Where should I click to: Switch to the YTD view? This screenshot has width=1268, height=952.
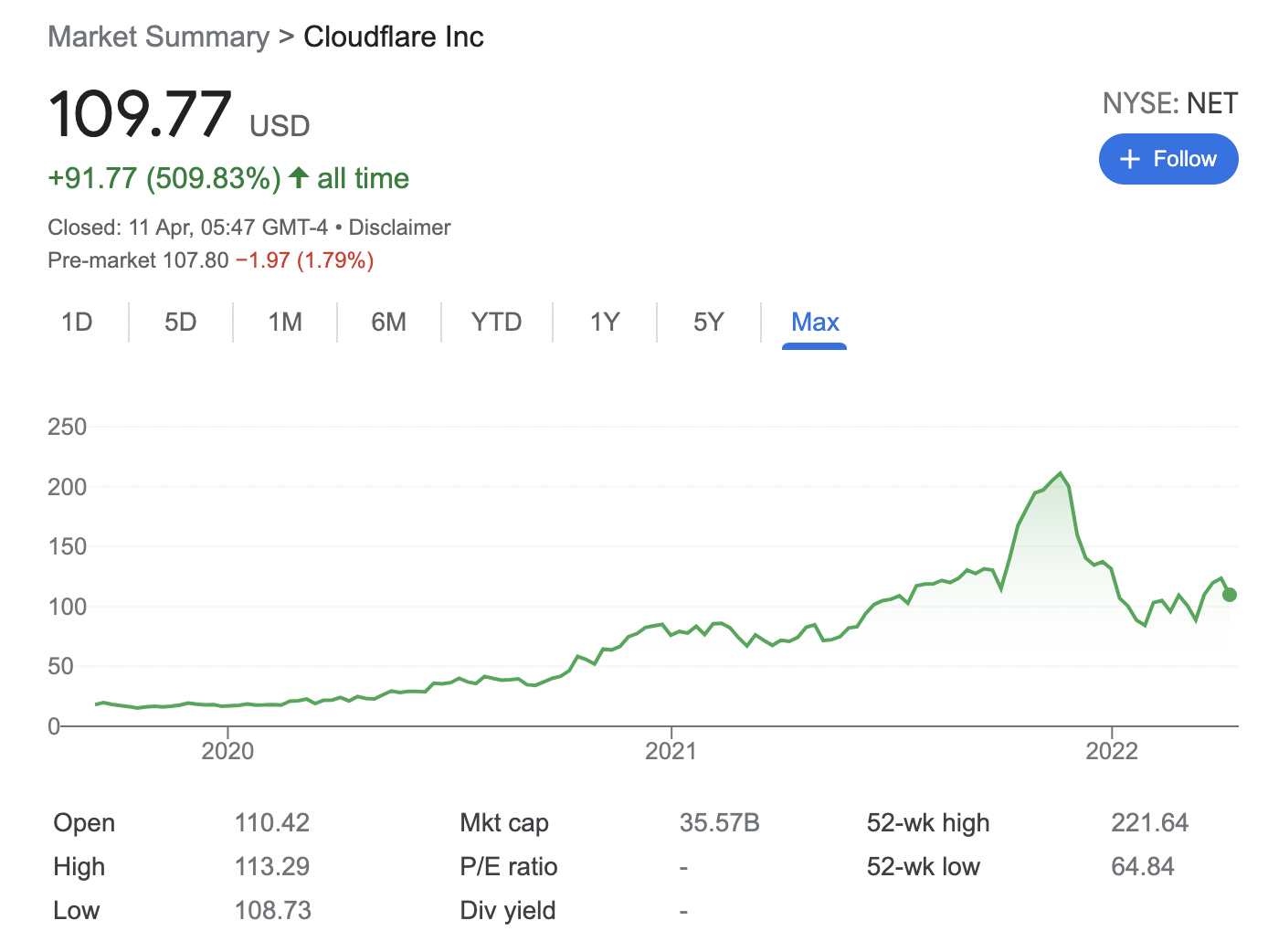pyautogui.click(x=496, y=323)
